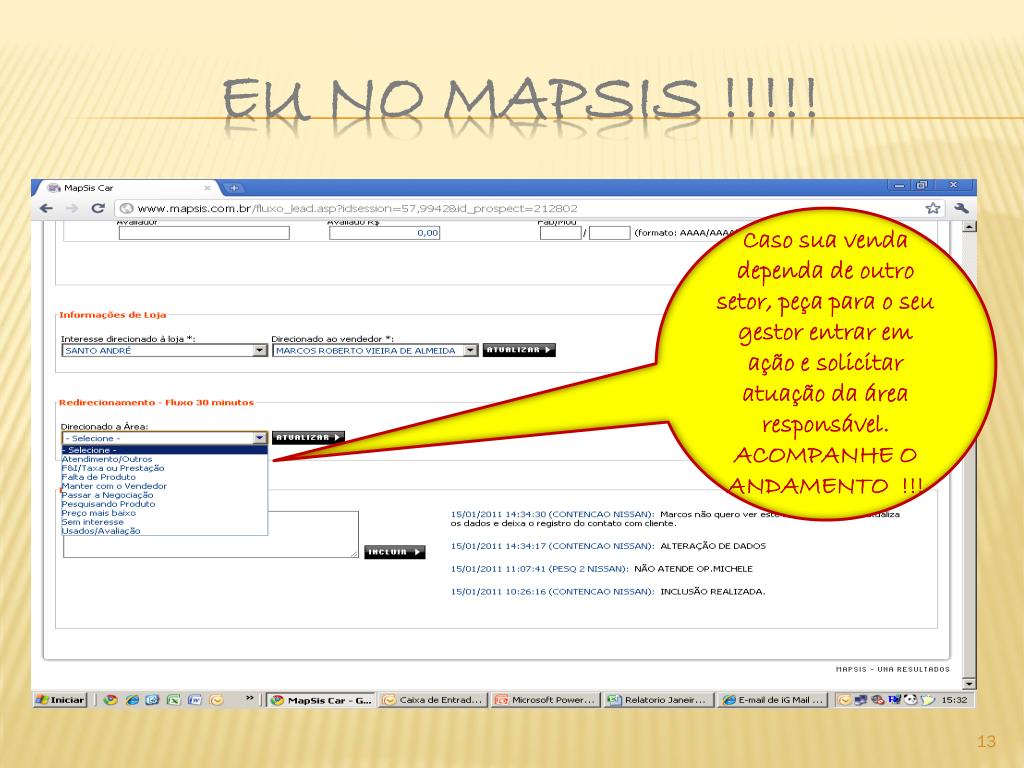
Task: Select the MapSis Car browser tab
Action: tap(127, 188)
